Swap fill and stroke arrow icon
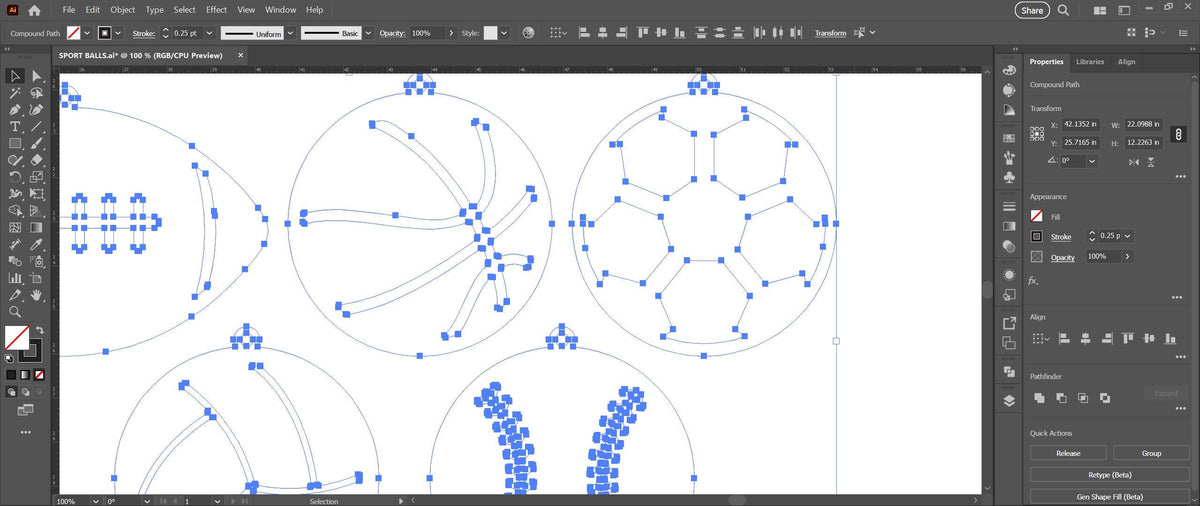Screen dimensions: 1200x506 [x=40, y=330]
